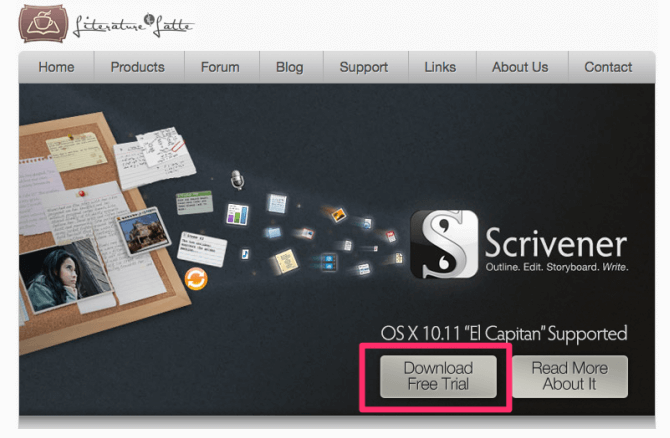Open the Blog section

pyautogui.click(x=290, y=67)
